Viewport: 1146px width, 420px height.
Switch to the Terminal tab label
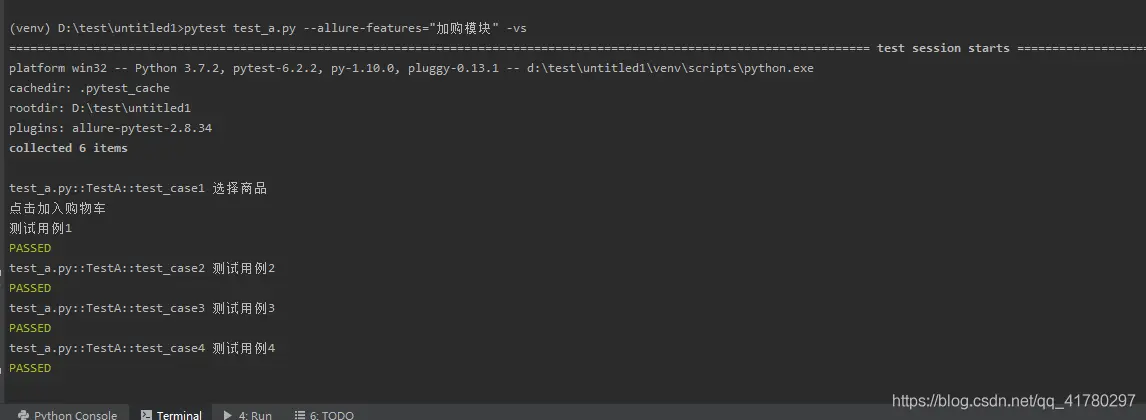(179, 415)
